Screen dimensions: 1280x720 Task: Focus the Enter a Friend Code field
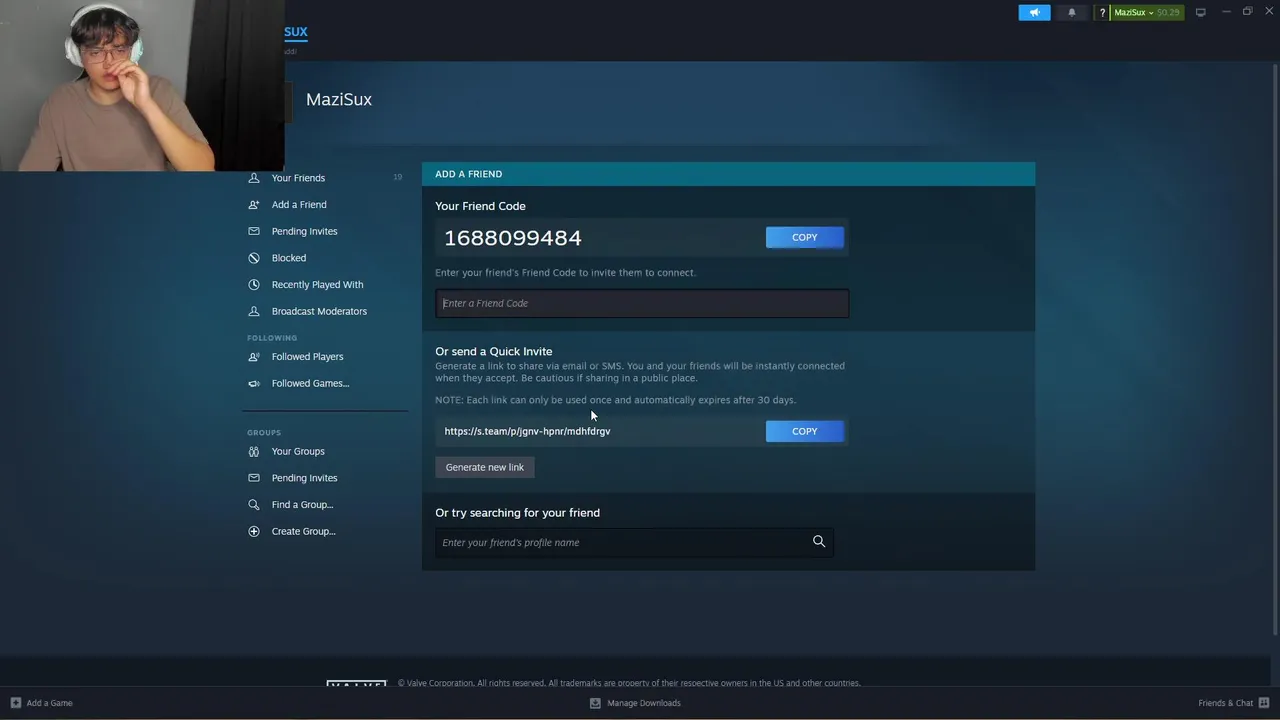tap(642, 303)
